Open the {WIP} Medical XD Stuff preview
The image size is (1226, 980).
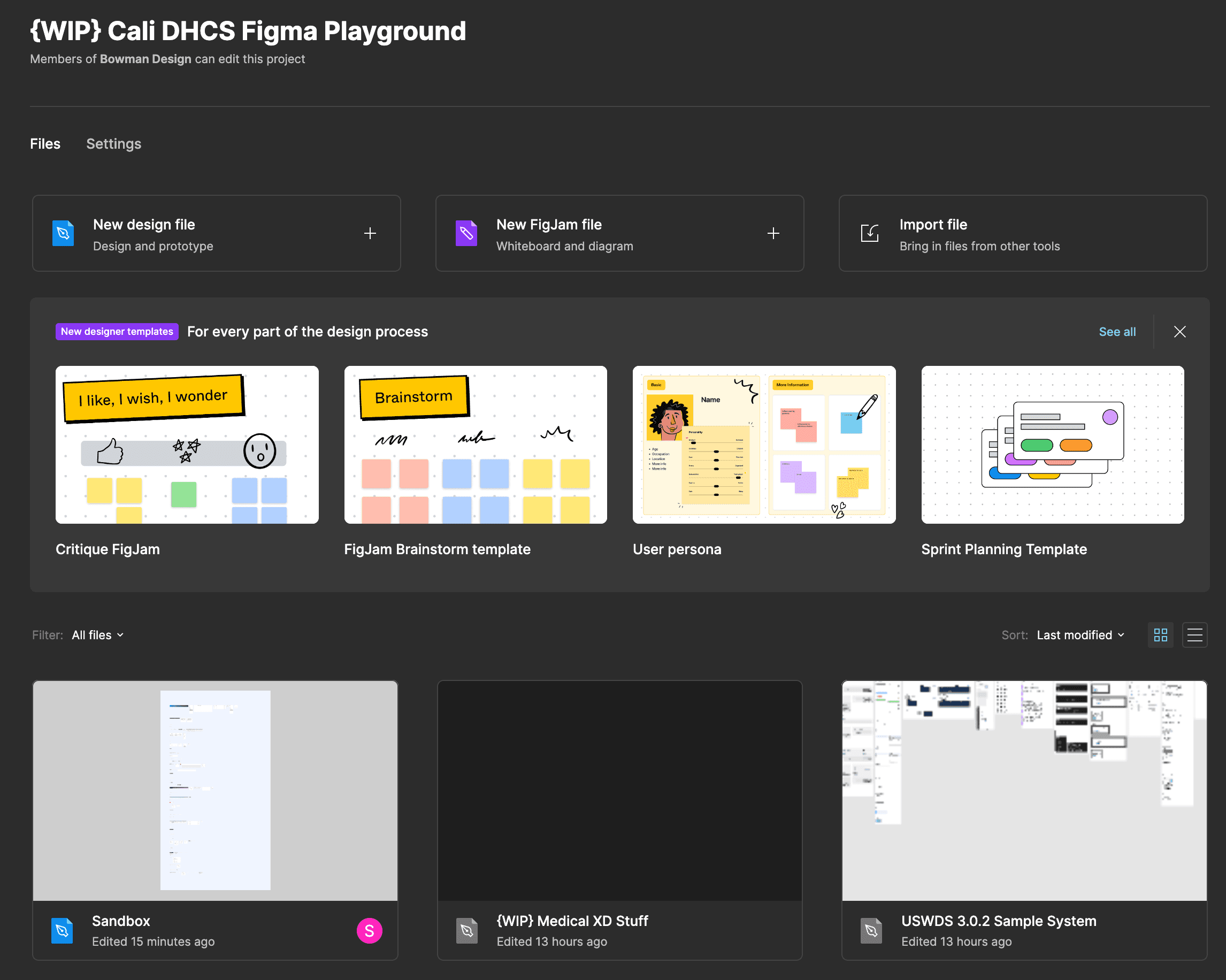point(620,791)
